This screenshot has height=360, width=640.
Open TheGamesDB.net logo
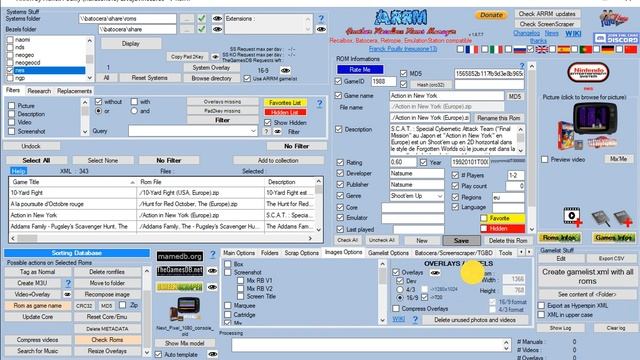(x=180, y=271)
